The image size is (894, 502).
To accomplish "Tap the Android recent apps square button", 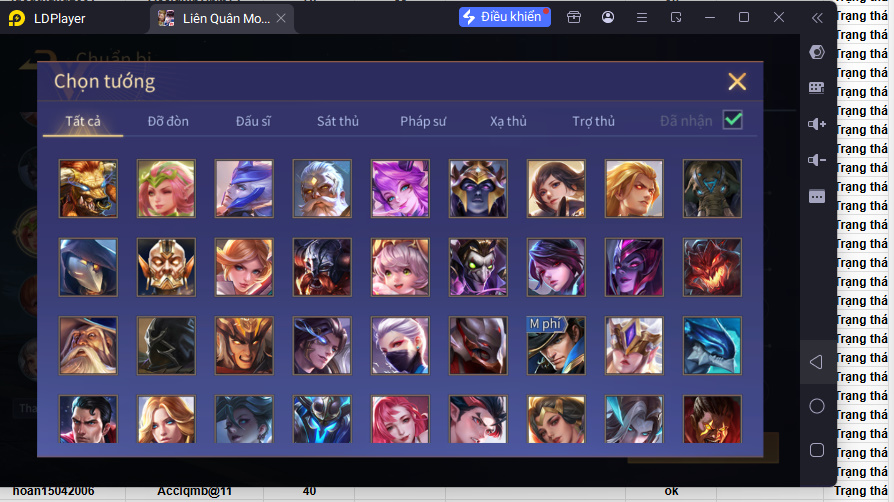I will pyautogui.click(x=816, y=450).
